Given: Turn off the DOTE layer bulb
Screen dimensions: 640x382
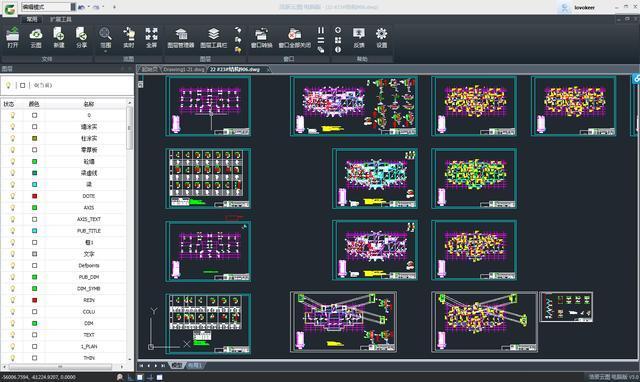Looking at the screenshot, I should [x=13, y=196].
